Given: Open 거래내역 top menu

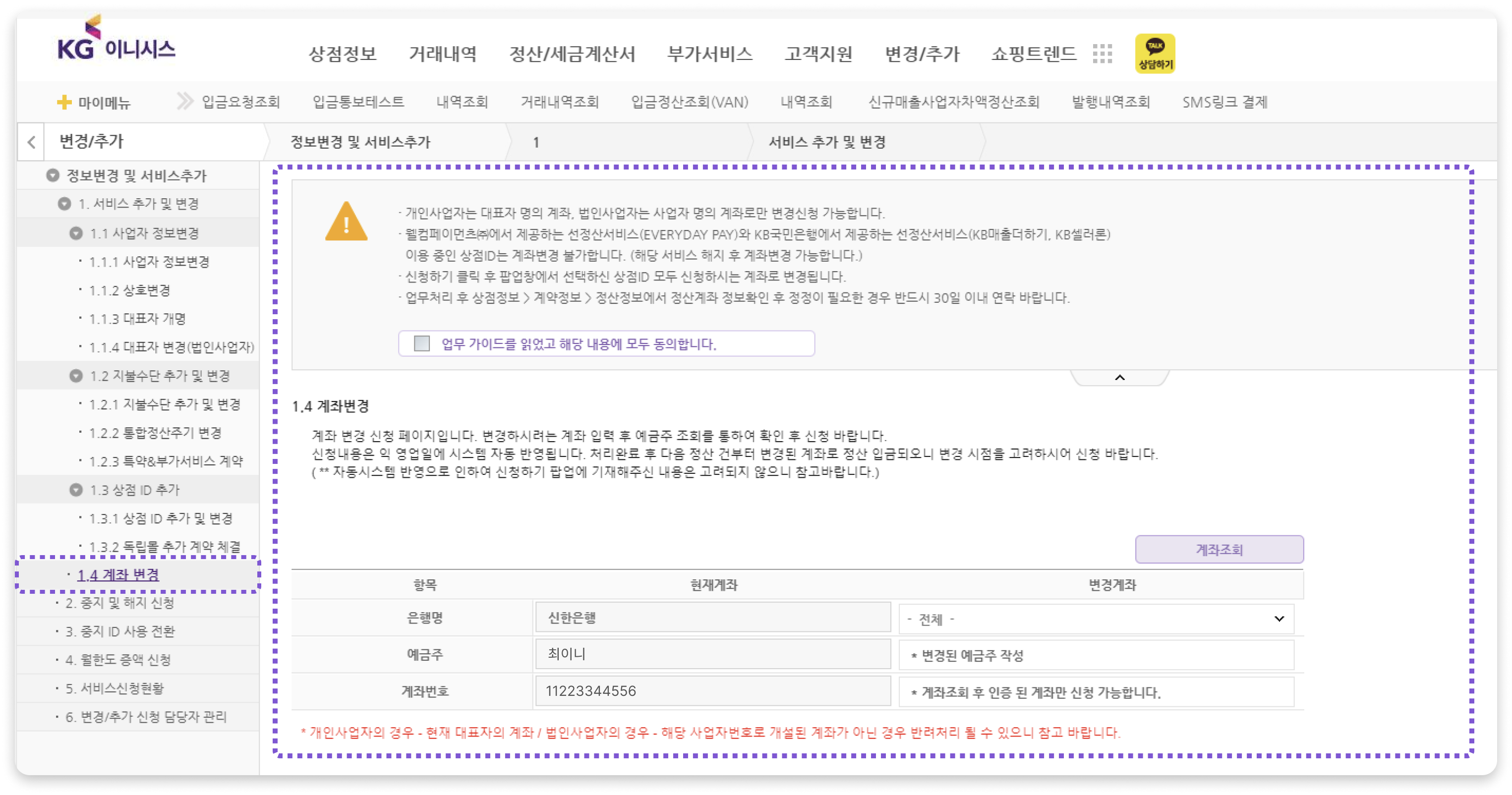Looking at the screenshot, I should click(x=443, y=54).
